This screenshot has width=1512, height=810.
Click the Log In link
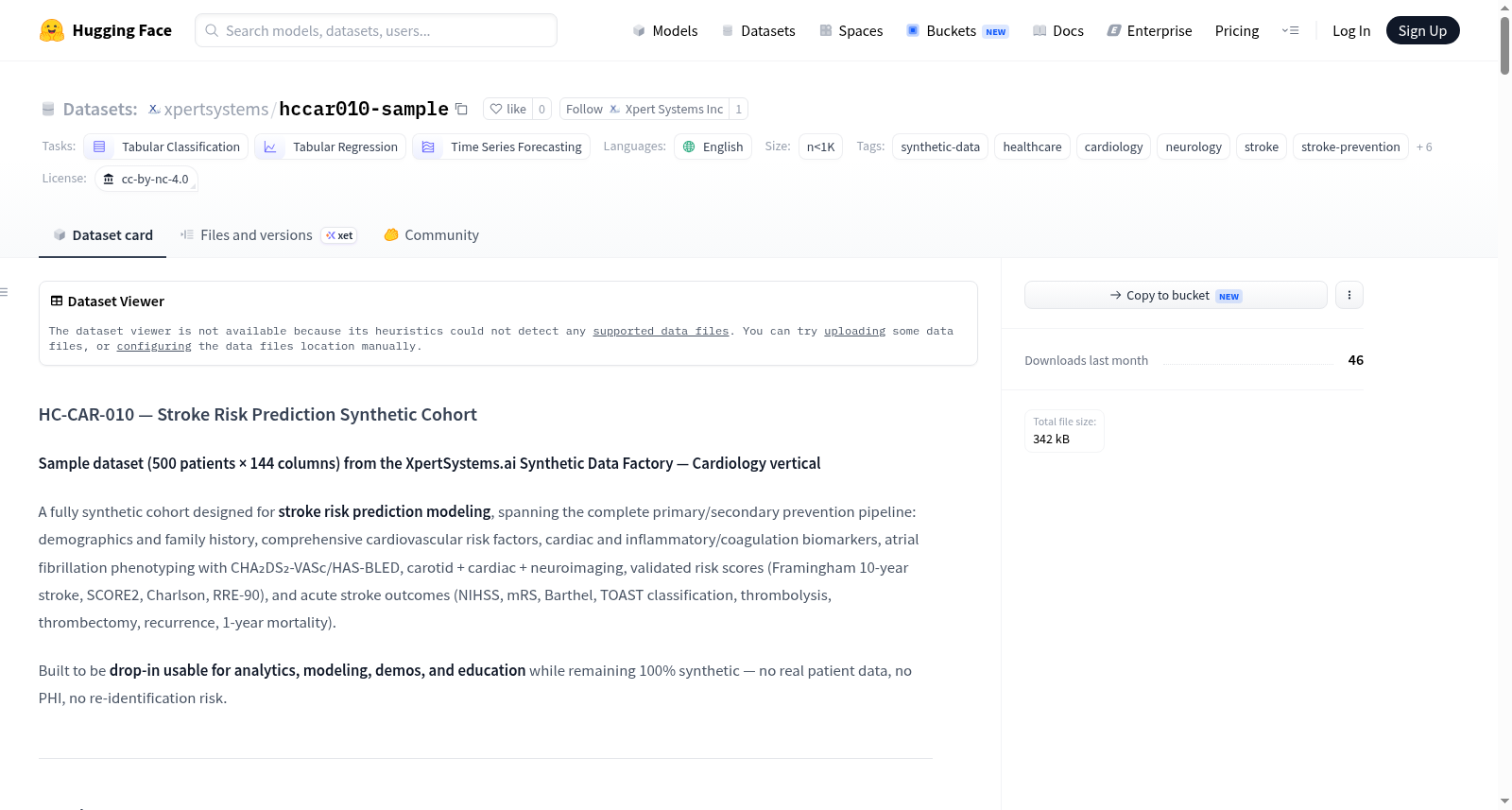click(x=1351, y=30)
